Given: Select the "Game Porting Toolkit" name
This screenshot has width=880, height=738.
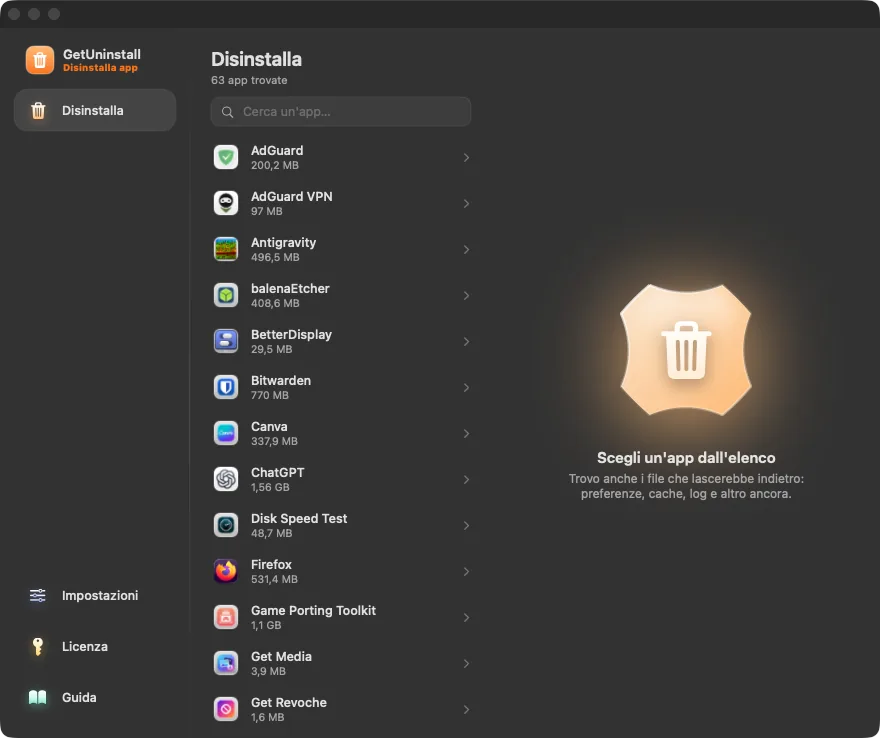Looking at the screenshot, I should pos(314,611).
